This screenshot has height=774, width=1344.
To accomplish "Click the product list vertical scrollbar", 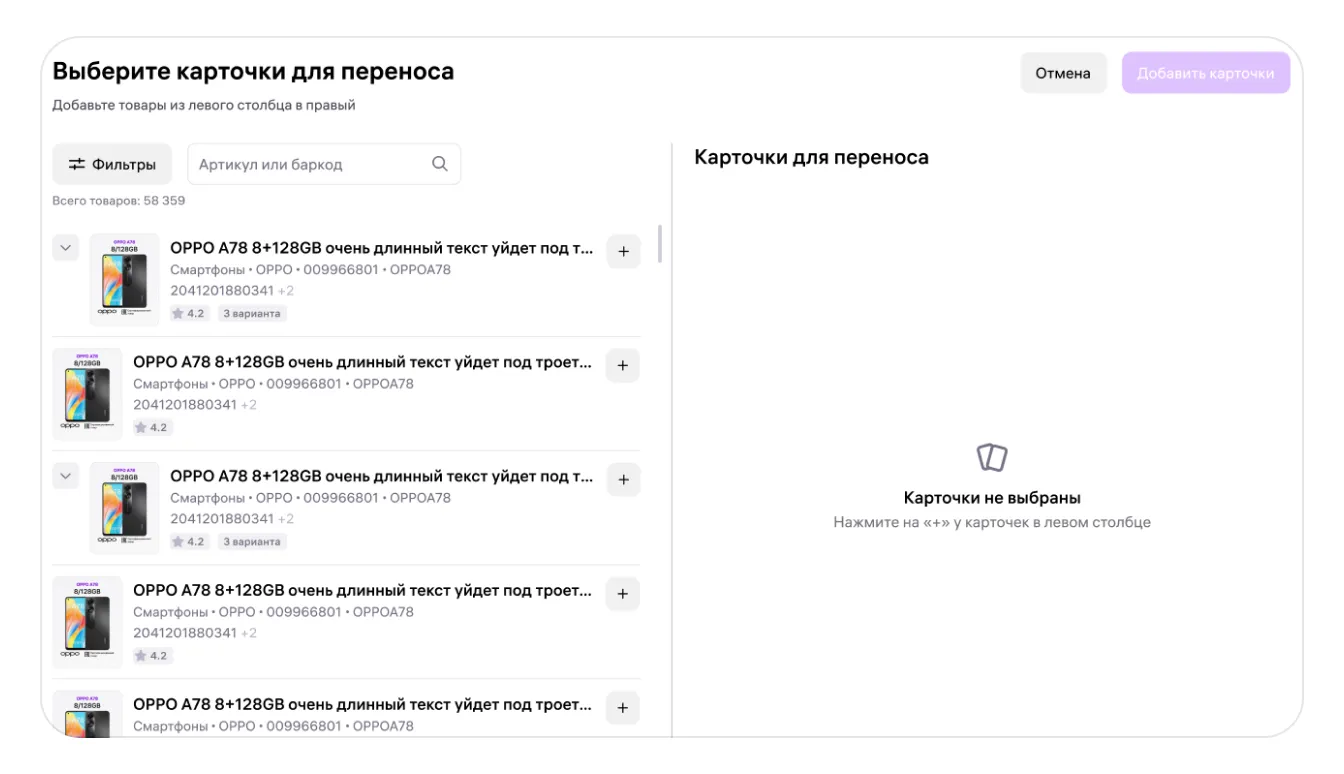I will point(659,244).
